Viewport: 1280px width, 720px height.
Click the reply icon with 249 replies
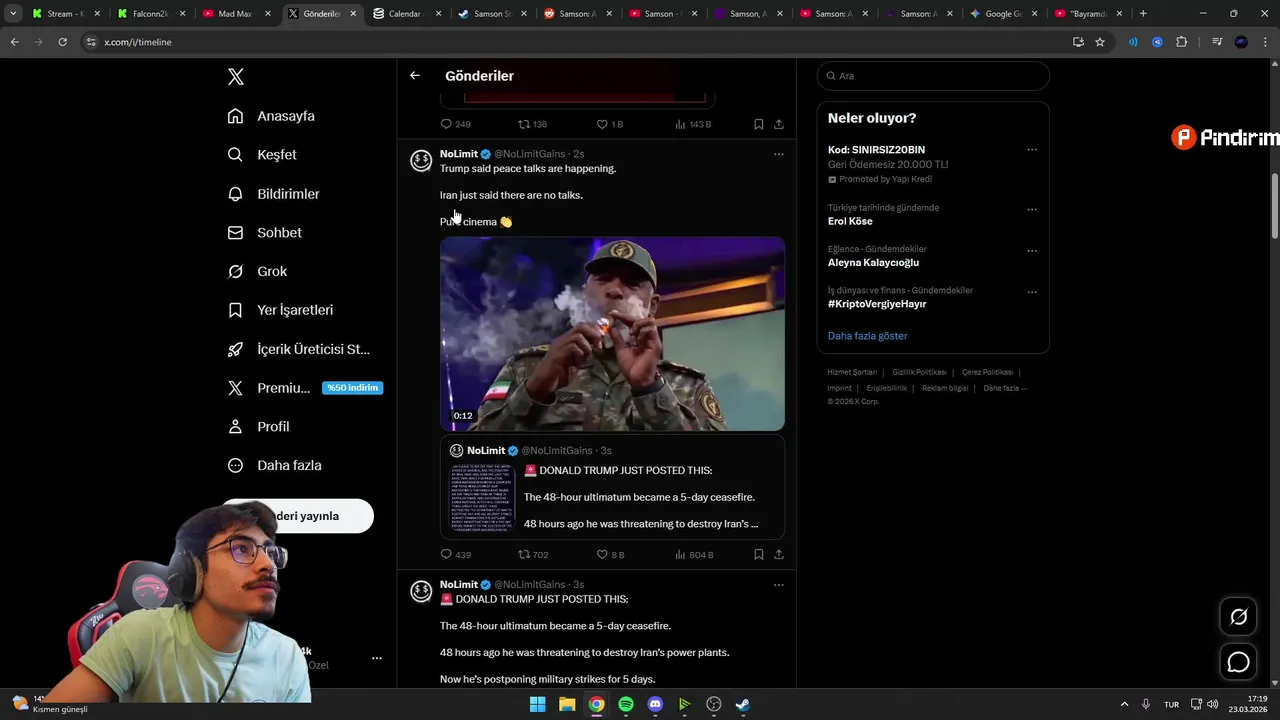click(x=446, y=124)
